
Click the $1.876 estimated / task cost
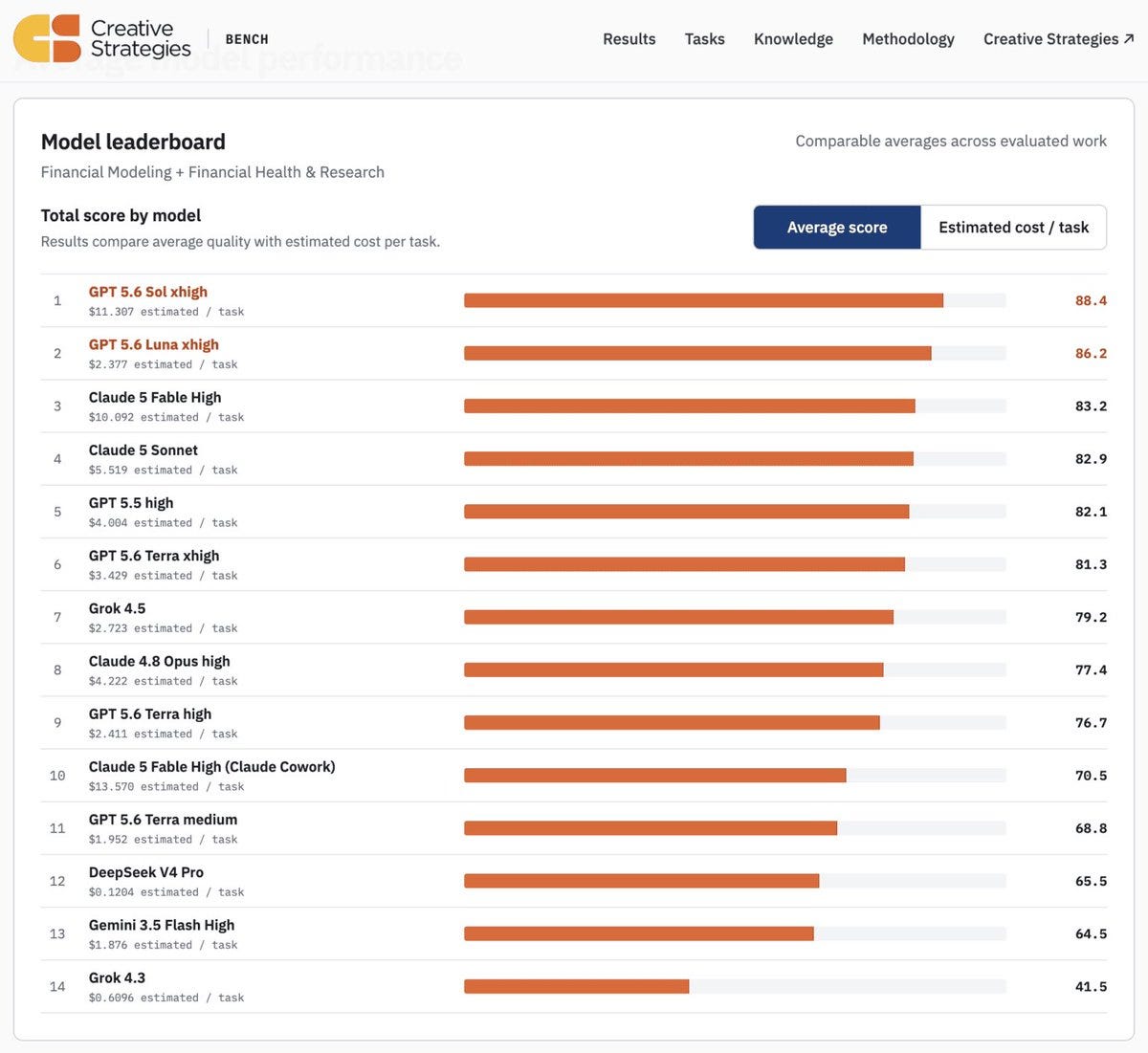coord(164,945)
